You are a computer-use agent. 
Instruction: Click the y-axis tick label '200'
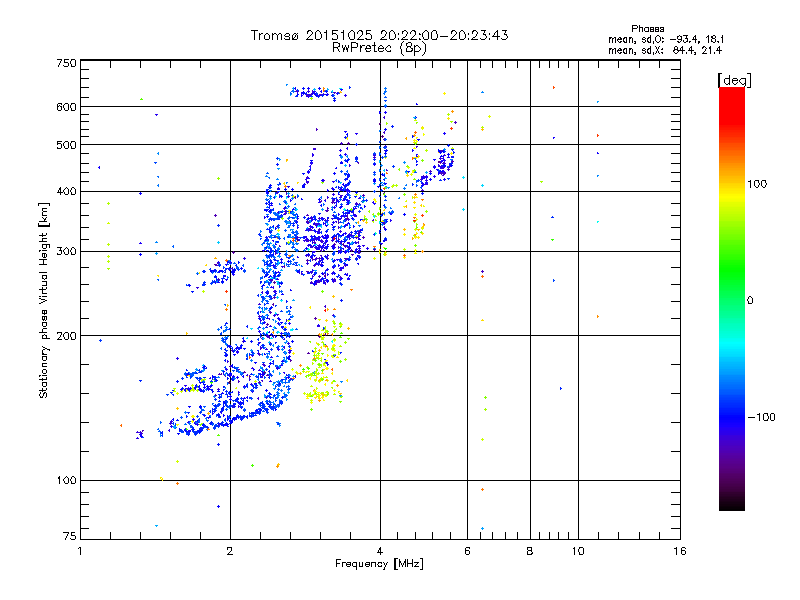[66, 336]
